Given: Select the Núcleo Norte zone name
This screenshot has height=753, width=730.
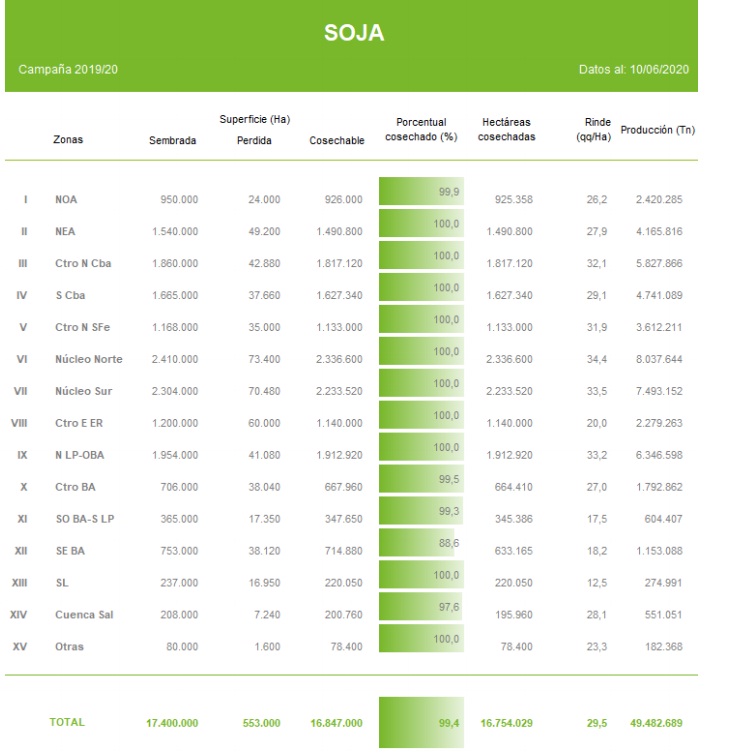Looking at the screenshot, I should (88, 359).
